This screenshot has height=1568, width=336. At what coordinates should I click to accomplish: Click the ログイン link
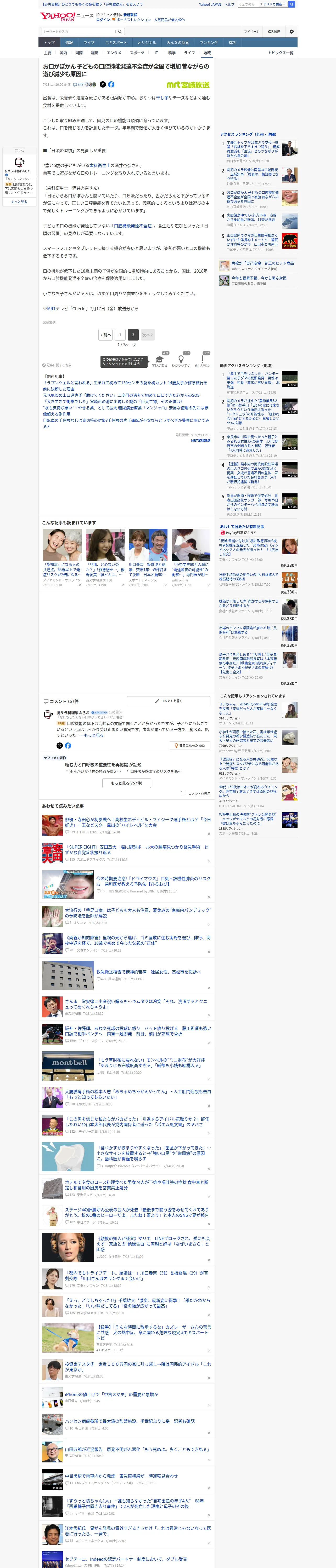click(x=103, y=20)
